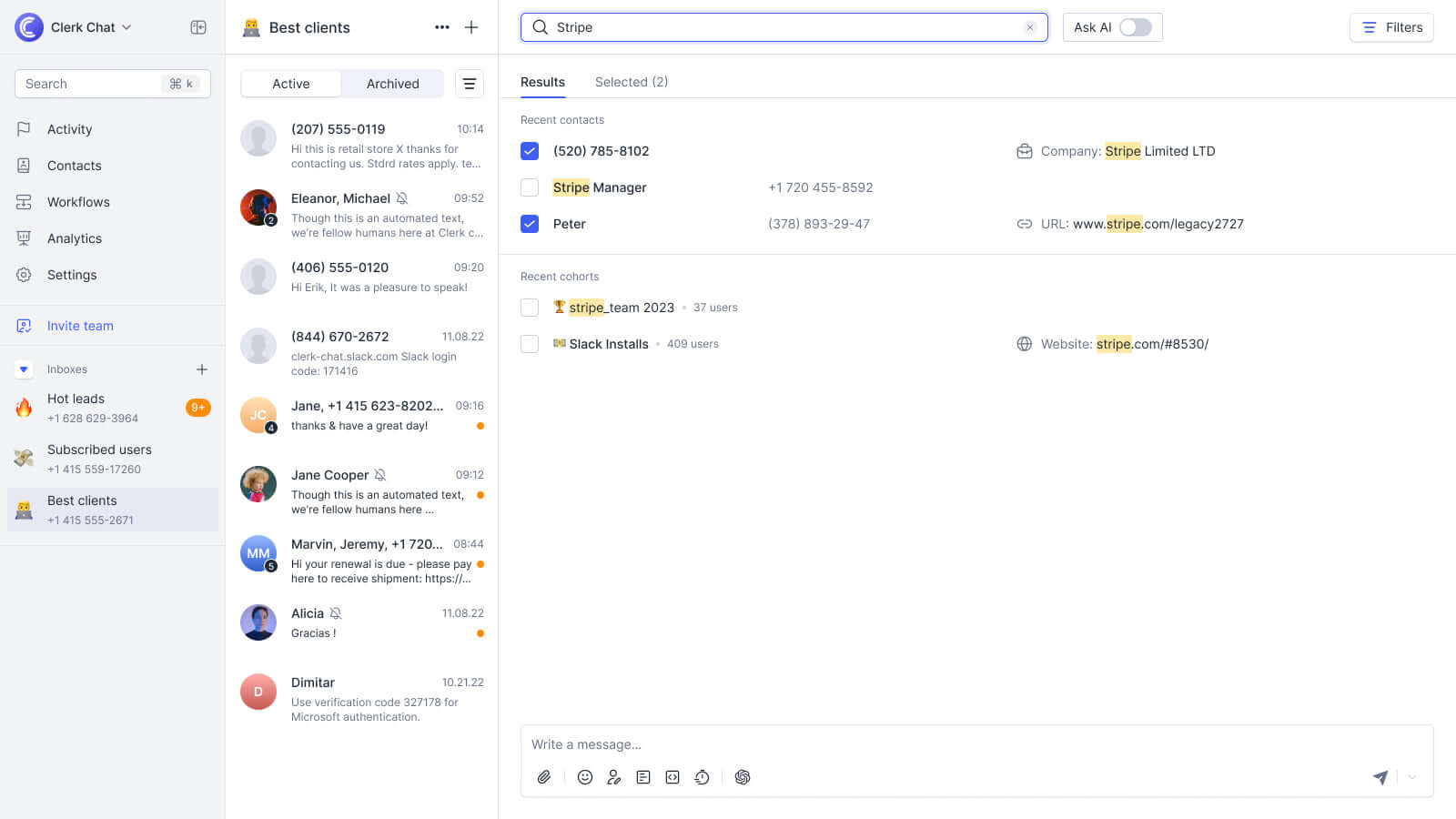Viewport: 1456px width, 819px height.
Task: Start new conversation with plus icon
Action: click(471, 27)
